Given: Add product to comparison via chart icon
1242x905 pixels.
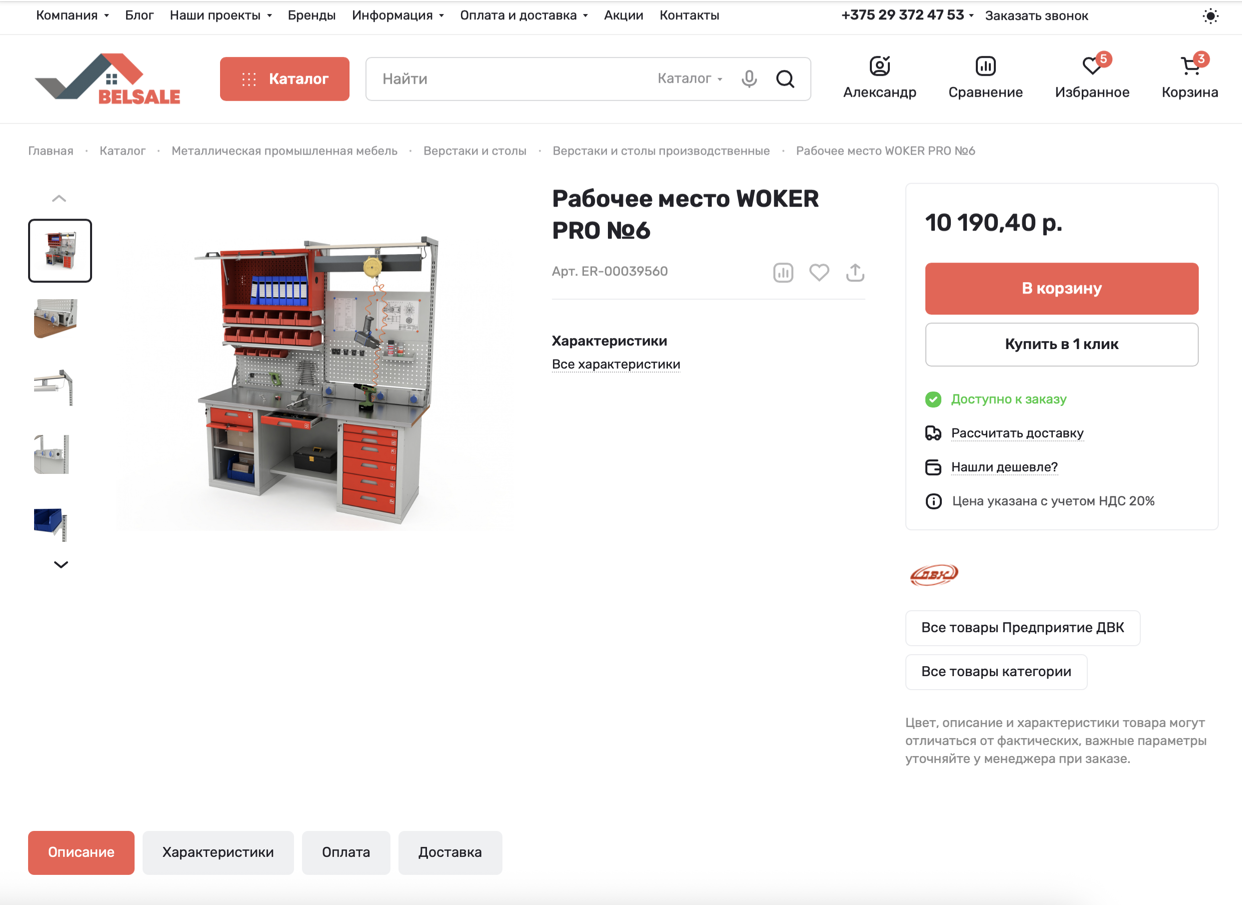Looking at the screenshot, I should click(783, 272).
